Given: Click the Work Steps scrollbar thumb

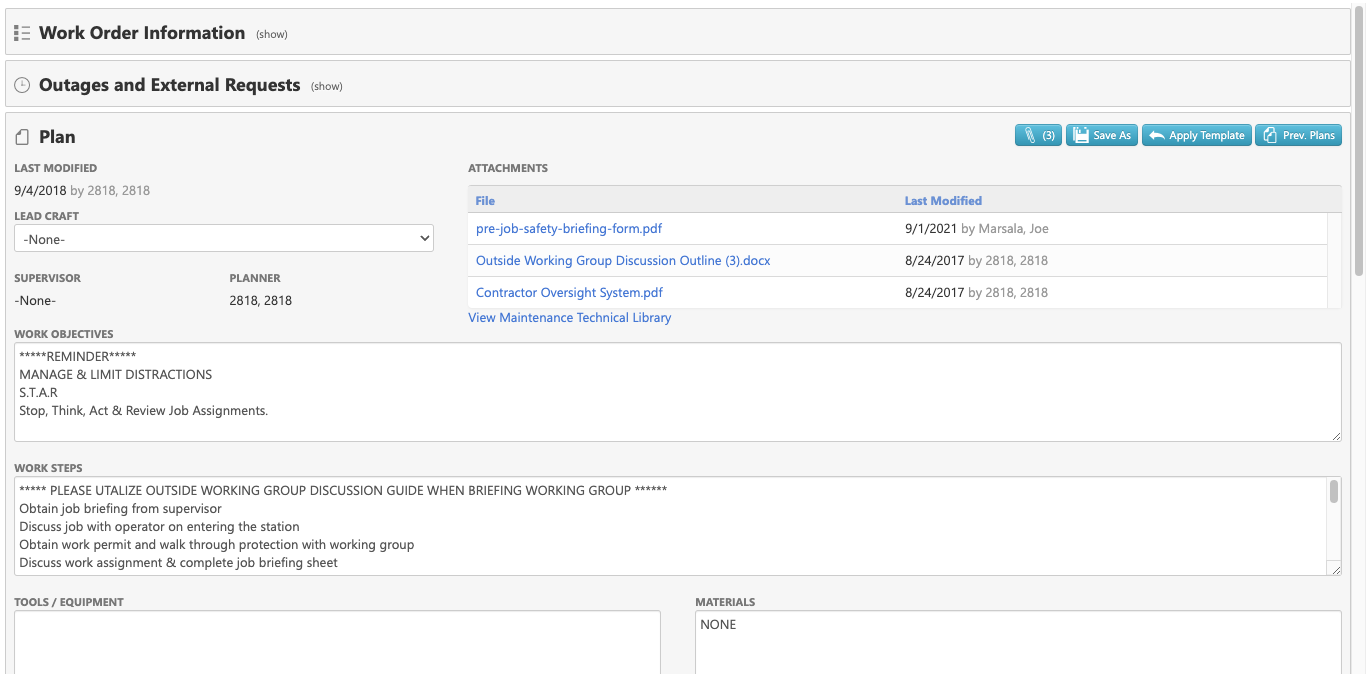Looking at the screenshot, I should point(1333,491).
